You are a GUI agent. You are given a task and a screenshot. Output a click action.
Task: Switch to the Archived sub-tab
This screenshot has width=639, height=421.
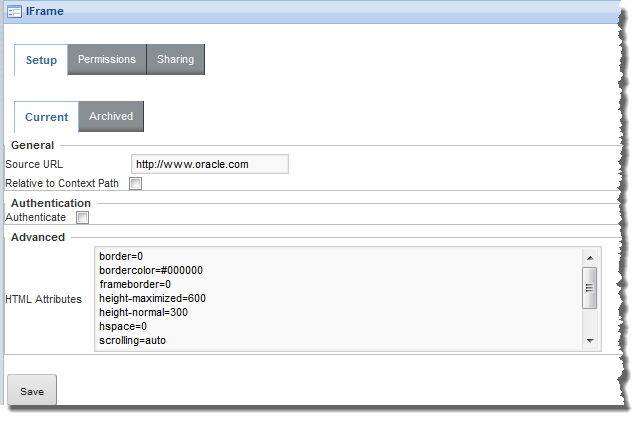(111, 117)
